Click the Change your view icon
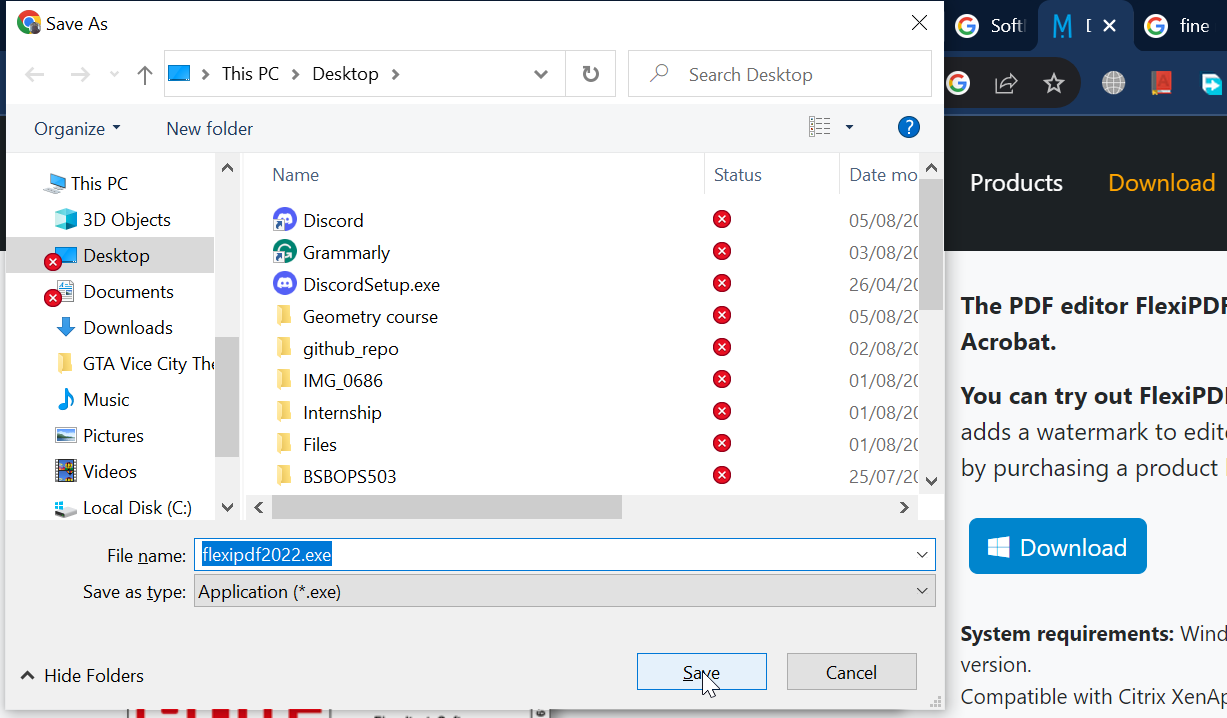1227x718 pixels. 820,127
